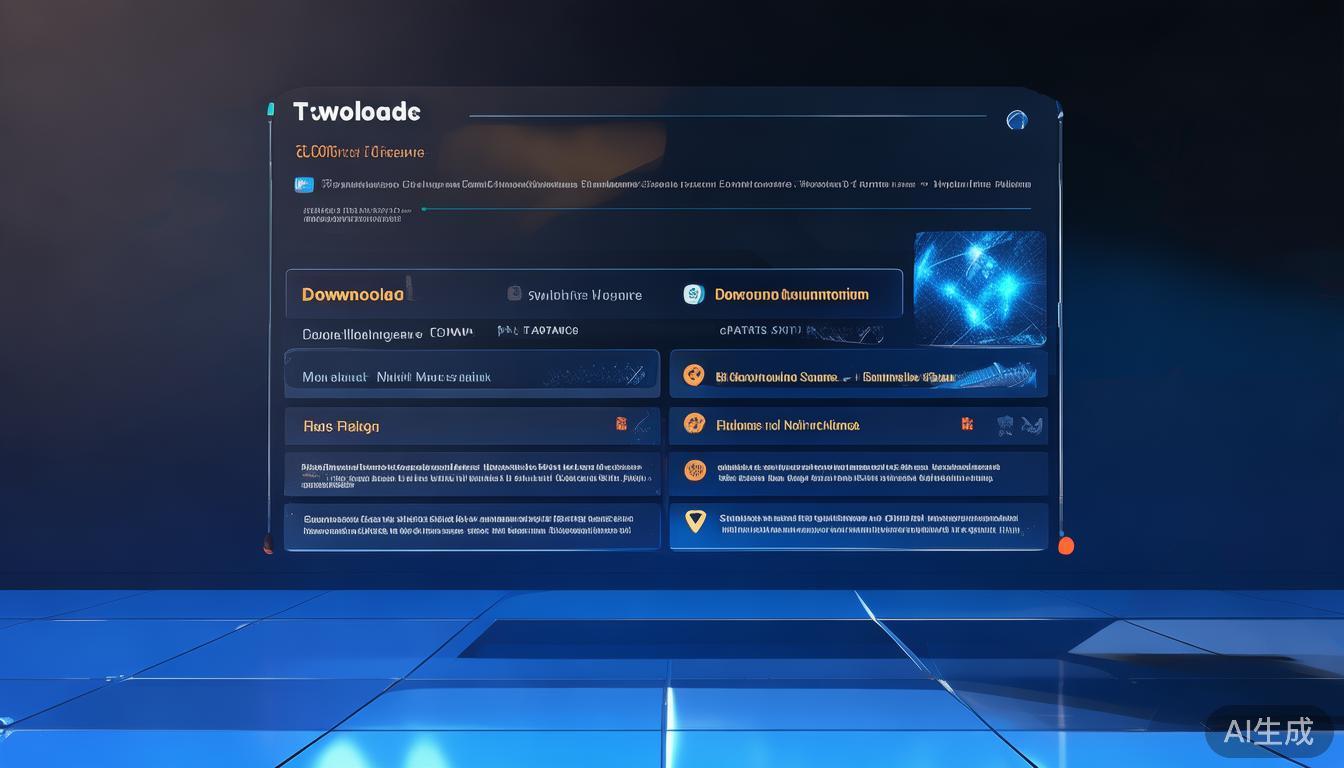Select the Svalohfire Hogoire tab
The height and width of the screenshot is (768, 1344).
coord(584,295)
